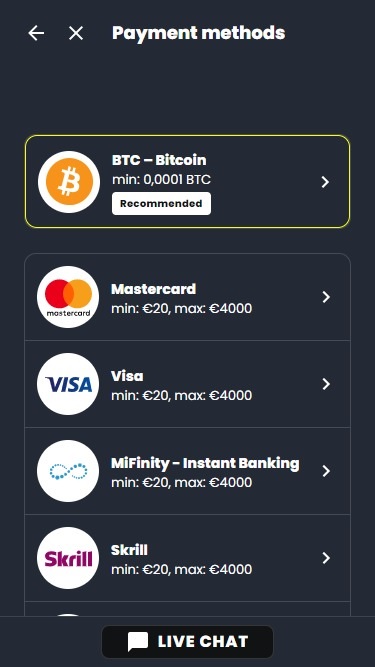Expand the MiFinity row chevron

[326, 471]
